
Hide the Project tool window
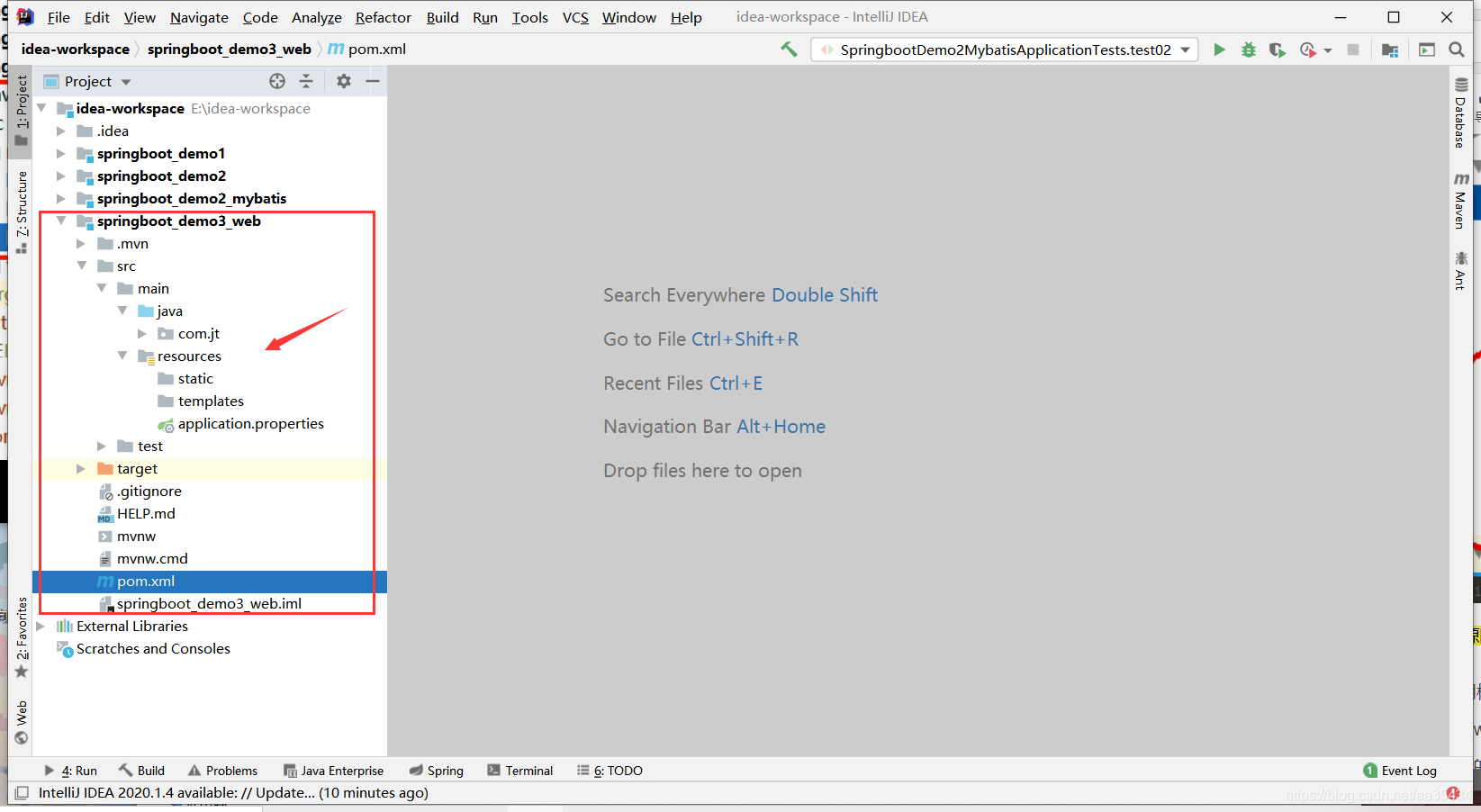click(373, 81)
